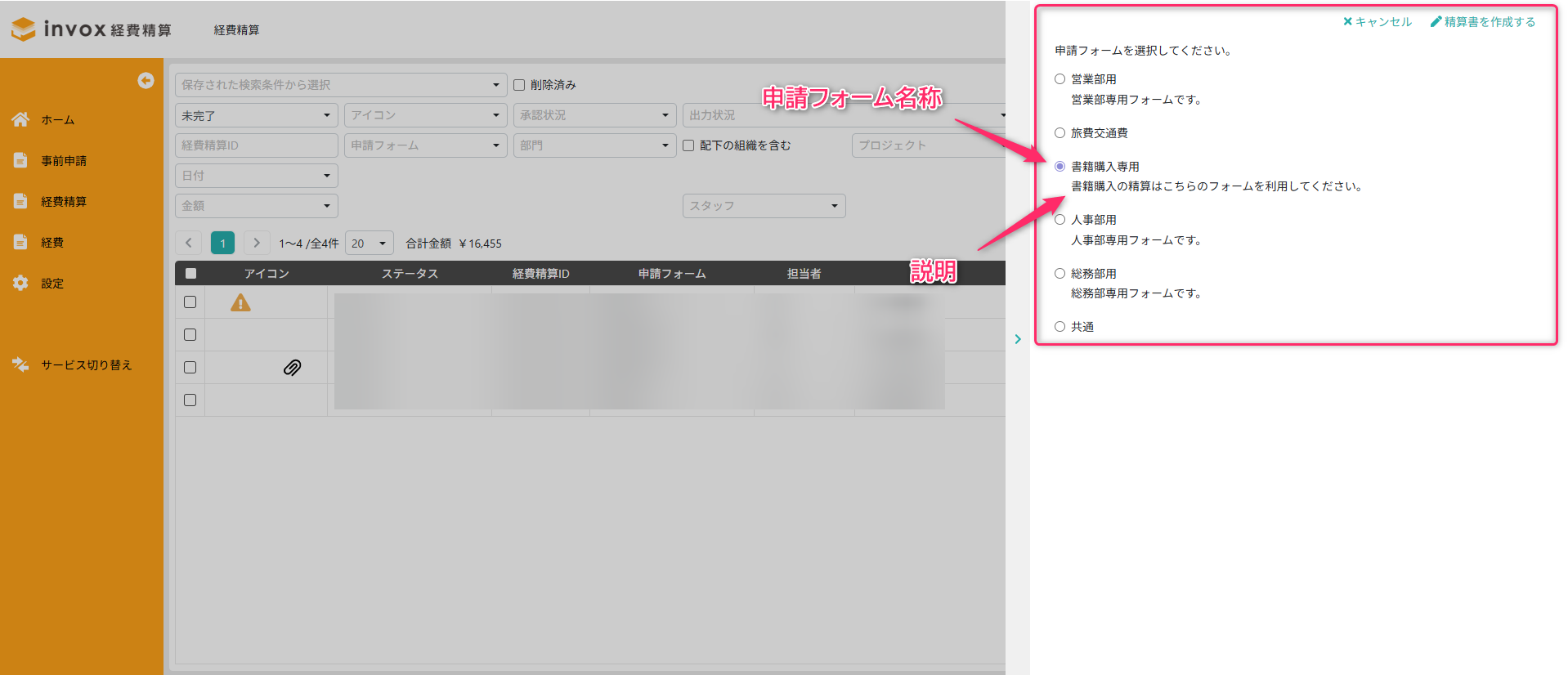Open the 20 per-page dropdown
The width and height of the screenshot is (1568, 675).
tap(369, 244)
